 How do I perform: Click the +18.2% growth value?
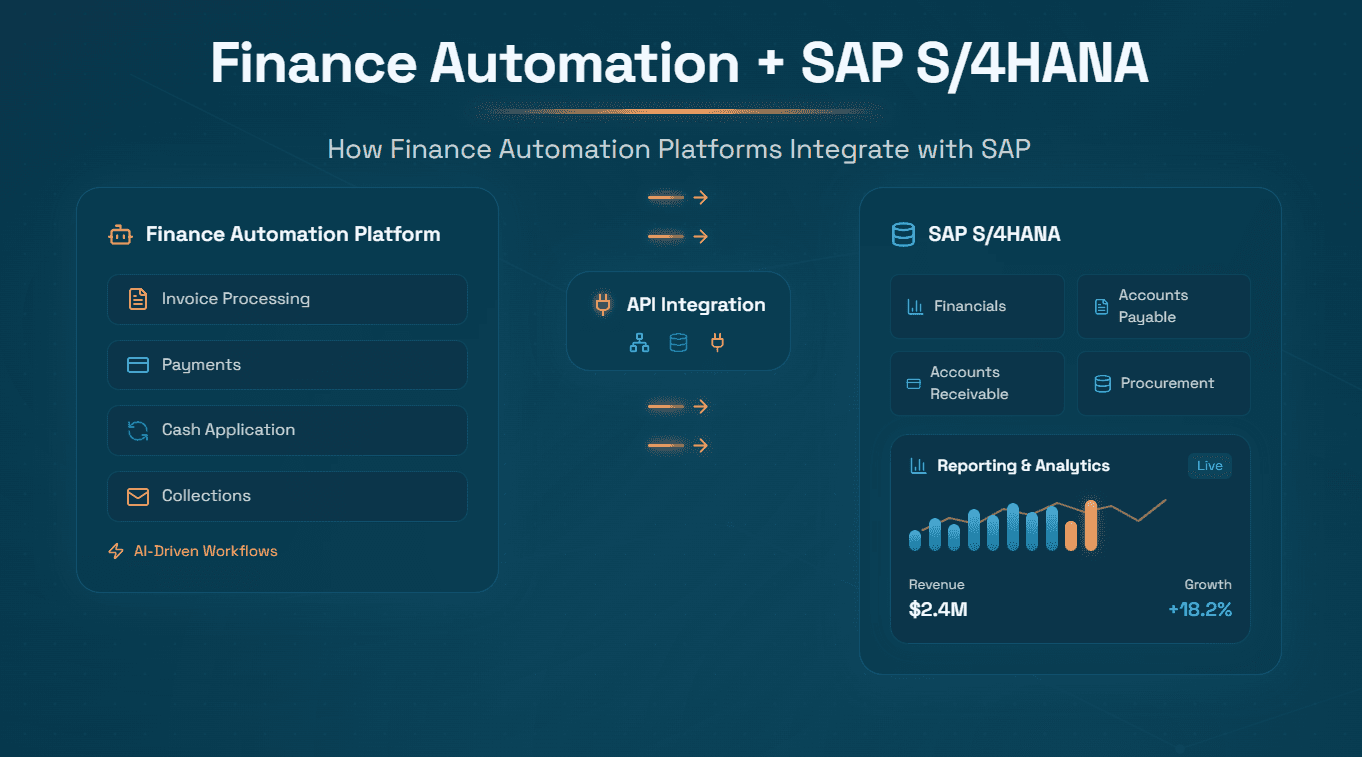tap(1199, 609)
